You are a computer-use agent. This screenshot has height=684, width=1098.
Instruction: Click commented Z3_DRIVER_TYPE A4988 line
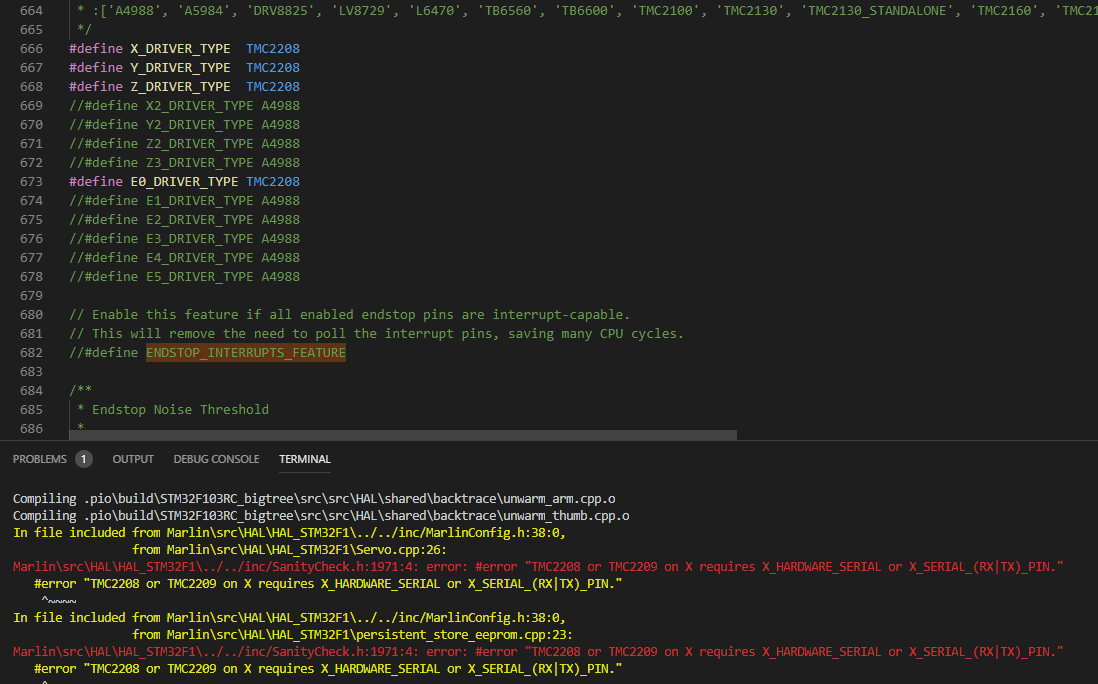pyautogui.click(x=184, y=162)
